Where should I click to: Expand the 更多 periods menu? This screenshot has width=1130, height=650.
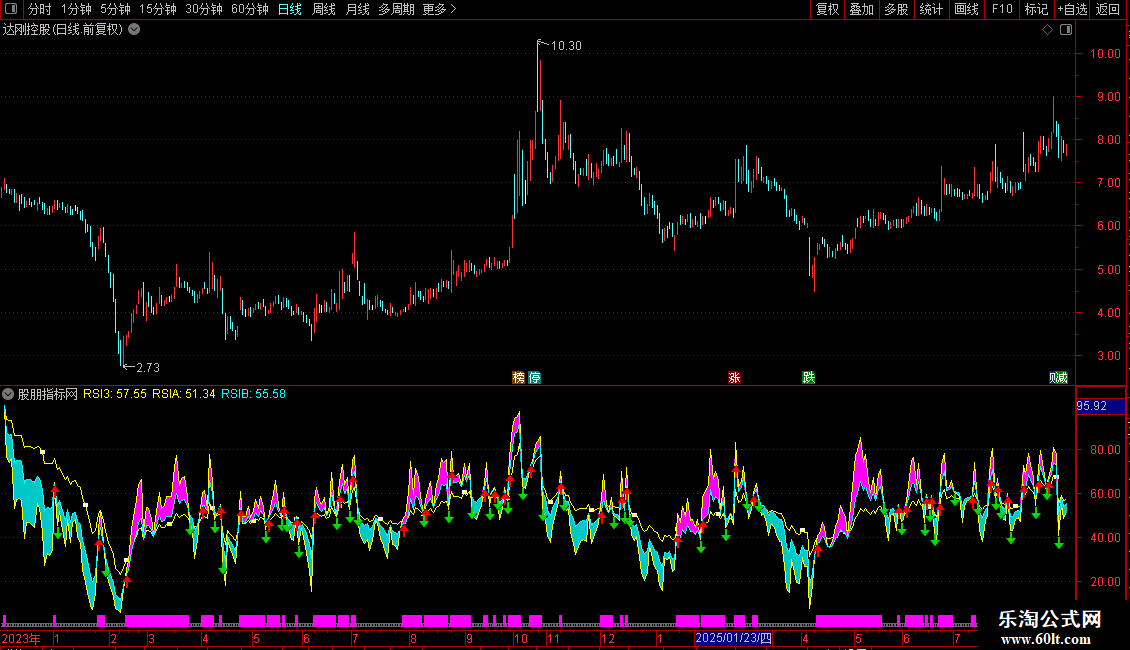click(x=439, y=9)
